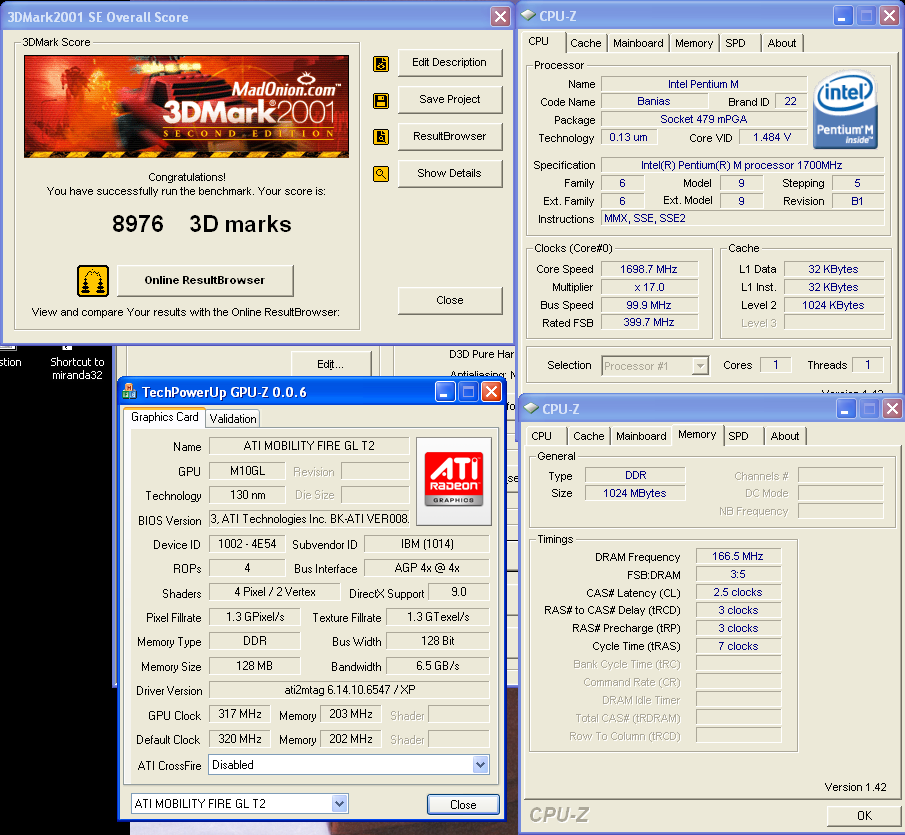This screenshot has height=835, width=905.
Task: Click the 317 MHz GPU Clock value
Action: click(x=240, y=714)
